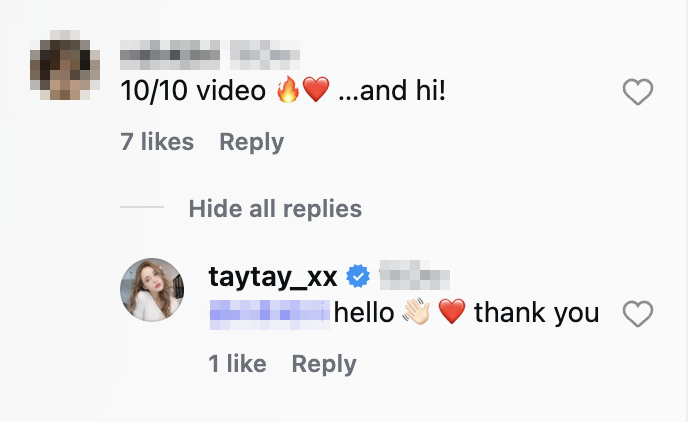Click the red heart emoji after waving hand
Image resolution: width=688 pixels, height=422 pixels.
pyautogui.click(x=452, y=311)
